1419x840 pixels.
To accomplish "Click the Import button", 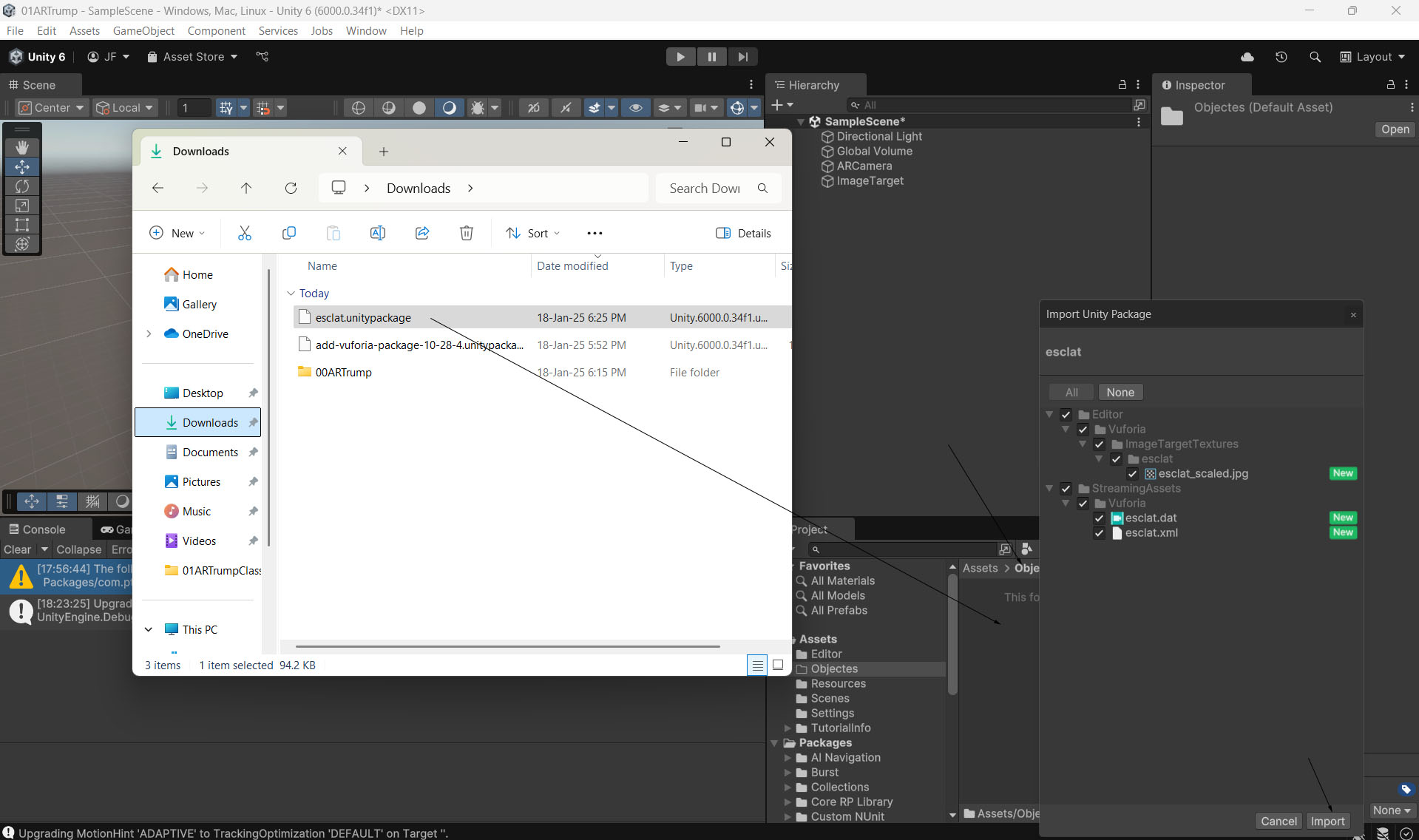I will [1327, 821].
